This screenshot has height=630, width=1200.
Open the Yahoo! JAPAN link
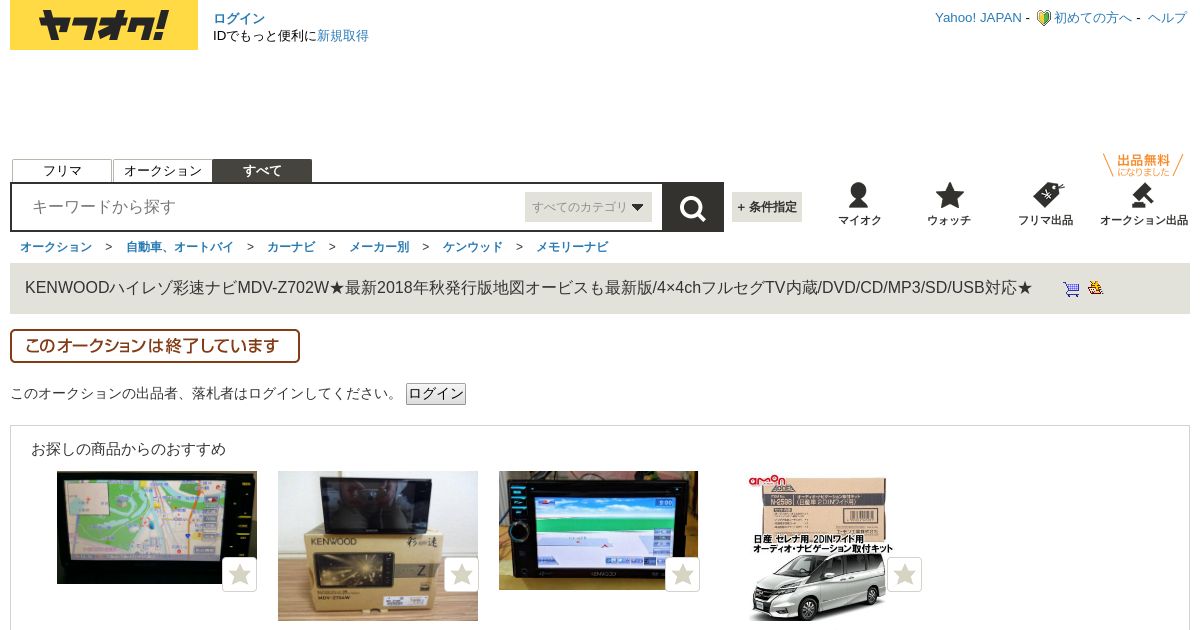tap(978, 18)
